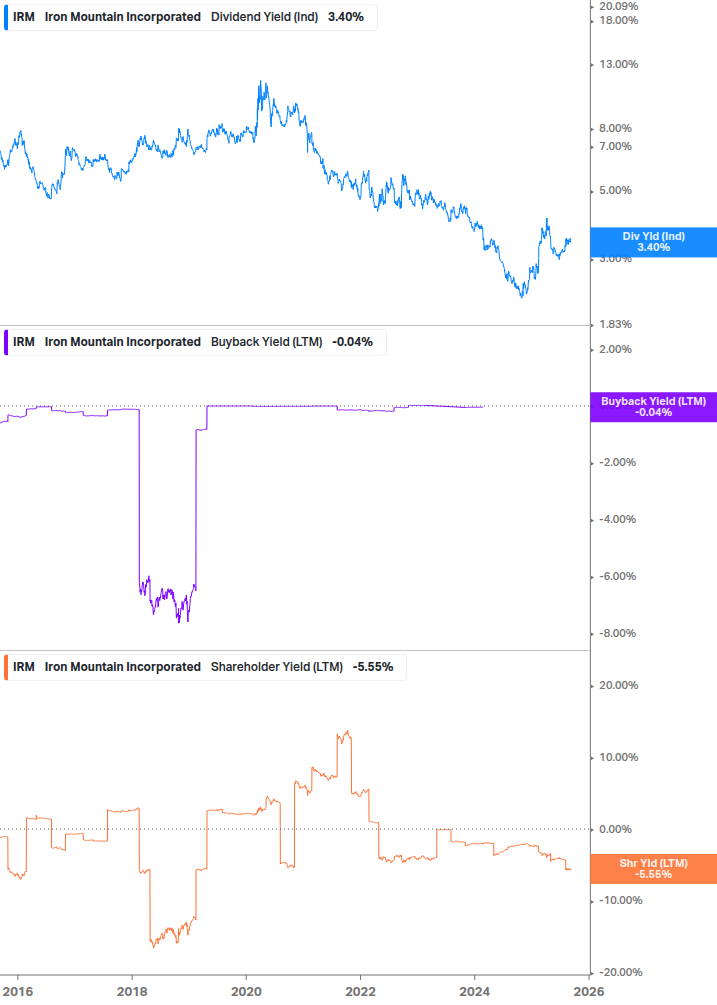Click the 7.00% dividend axis value
Image resolution: width=717 pixels, height=1005 pixels.
click(x=615, y=147)
